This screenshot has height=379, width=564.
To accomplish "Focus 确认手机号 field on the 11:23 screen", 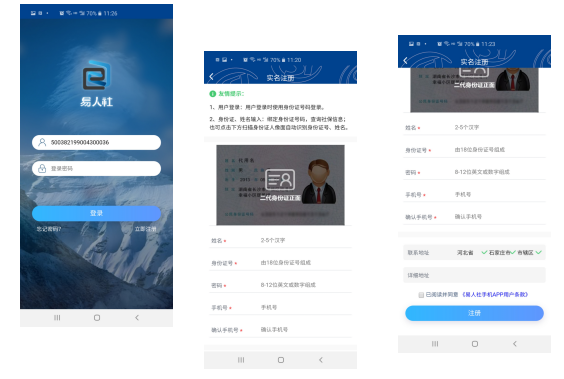I will pos(474,217).
